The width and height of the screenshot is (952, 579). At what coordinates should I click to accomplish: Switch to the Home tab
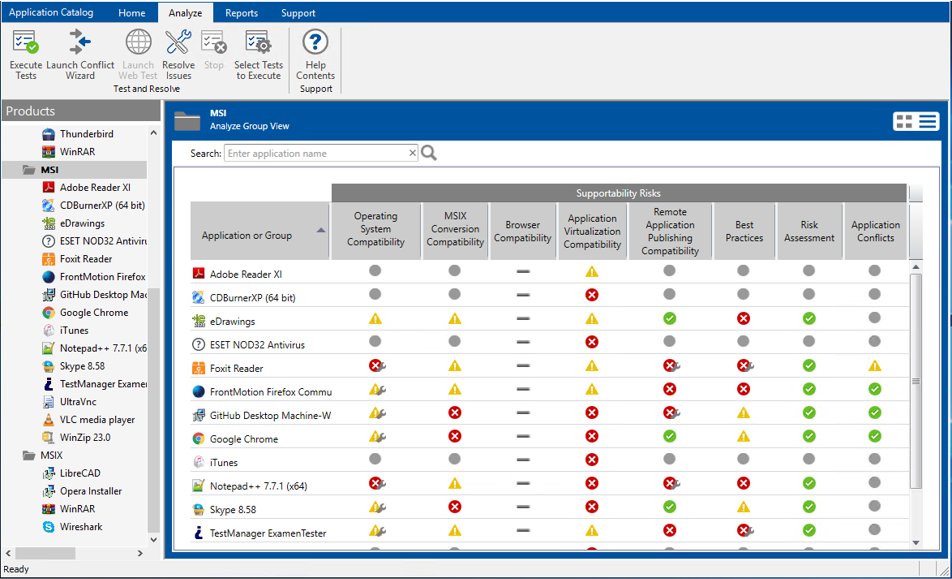click(132, 13)
